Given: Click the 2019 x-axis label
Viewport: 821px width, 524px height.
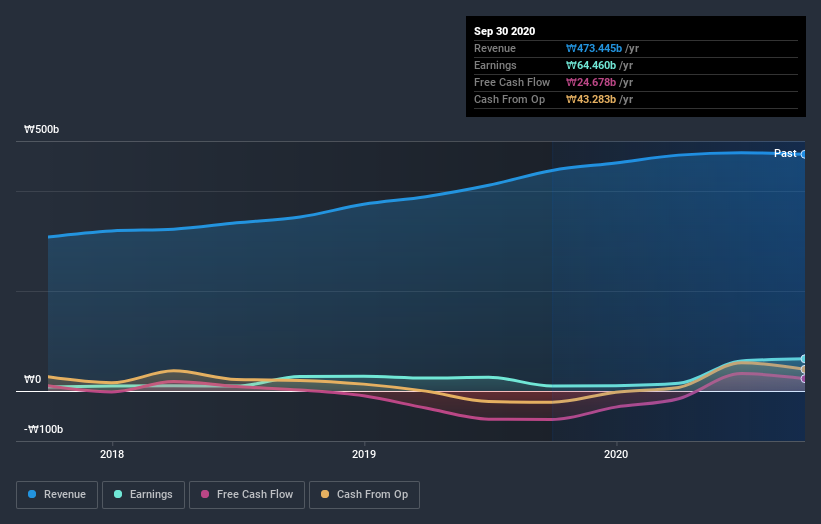Looking at the screenshot, I should 364,454.
